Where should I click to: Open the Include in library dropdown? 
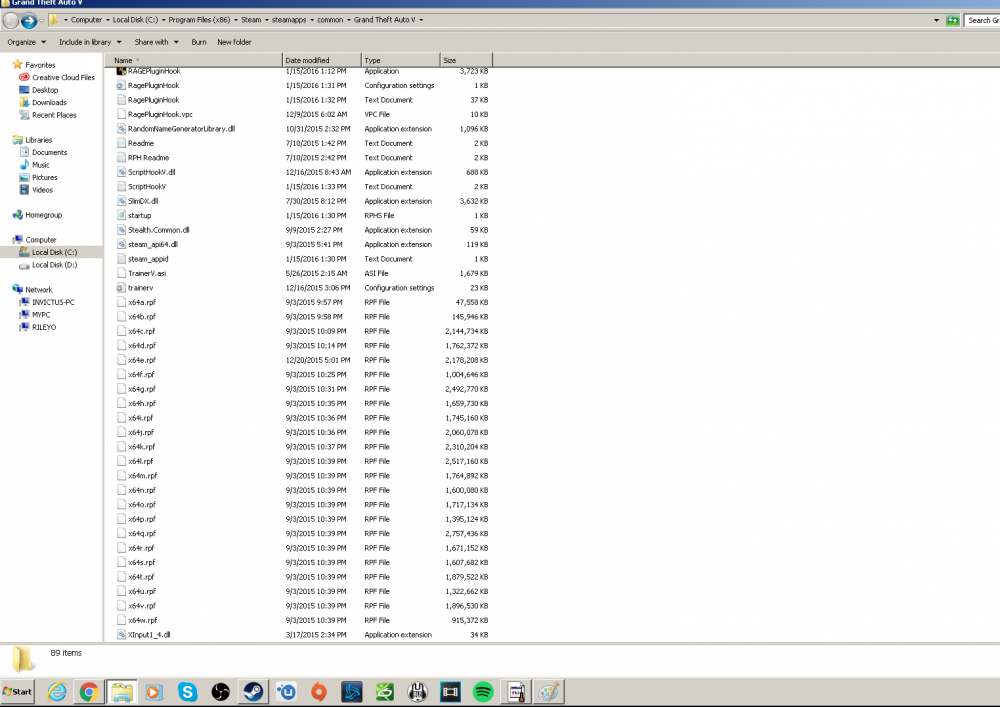90,42
